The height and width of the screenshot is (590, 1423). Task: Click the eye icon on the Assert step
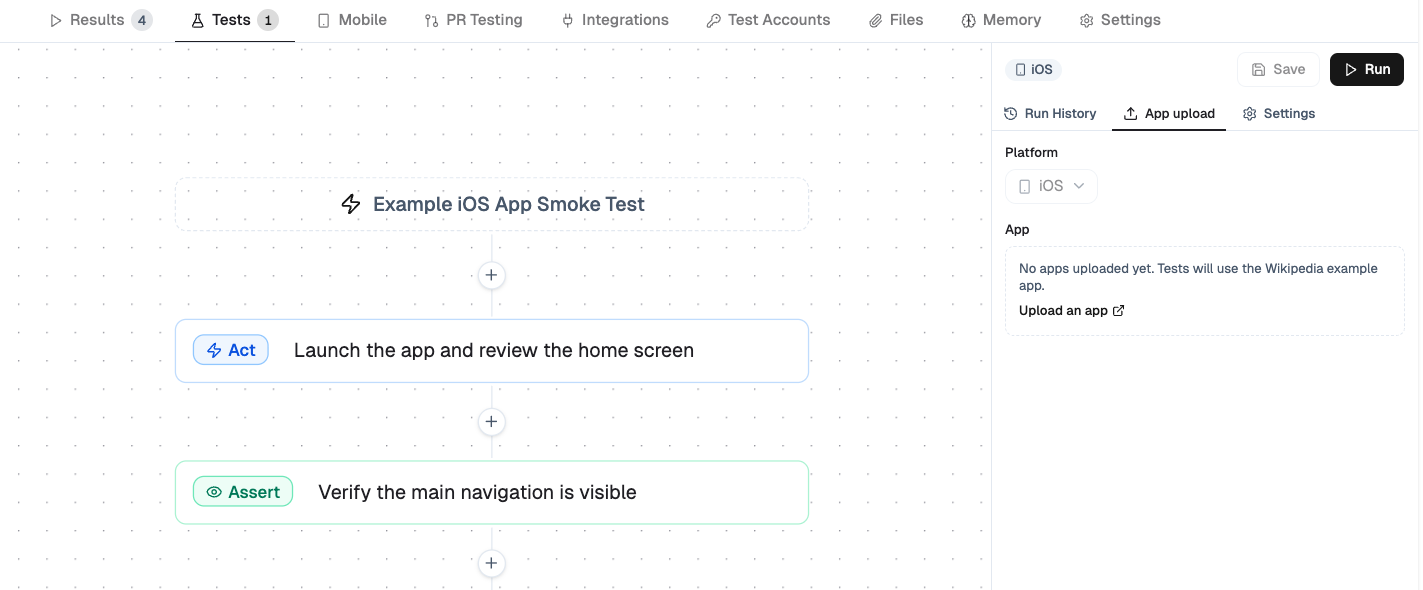pos(214,492)
